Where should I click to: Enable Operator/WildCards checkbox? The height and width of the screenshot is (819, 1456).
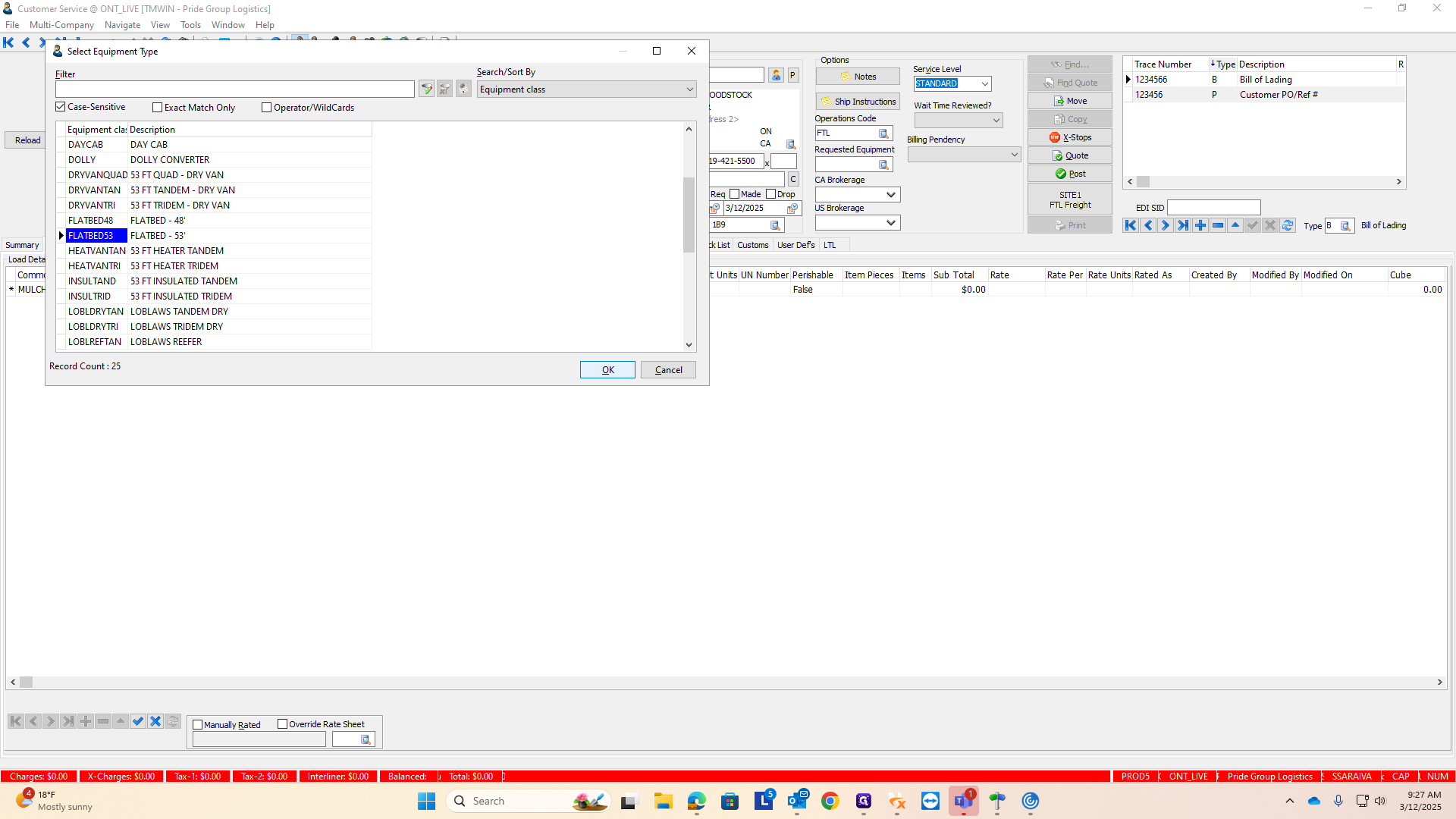point(267,108)
